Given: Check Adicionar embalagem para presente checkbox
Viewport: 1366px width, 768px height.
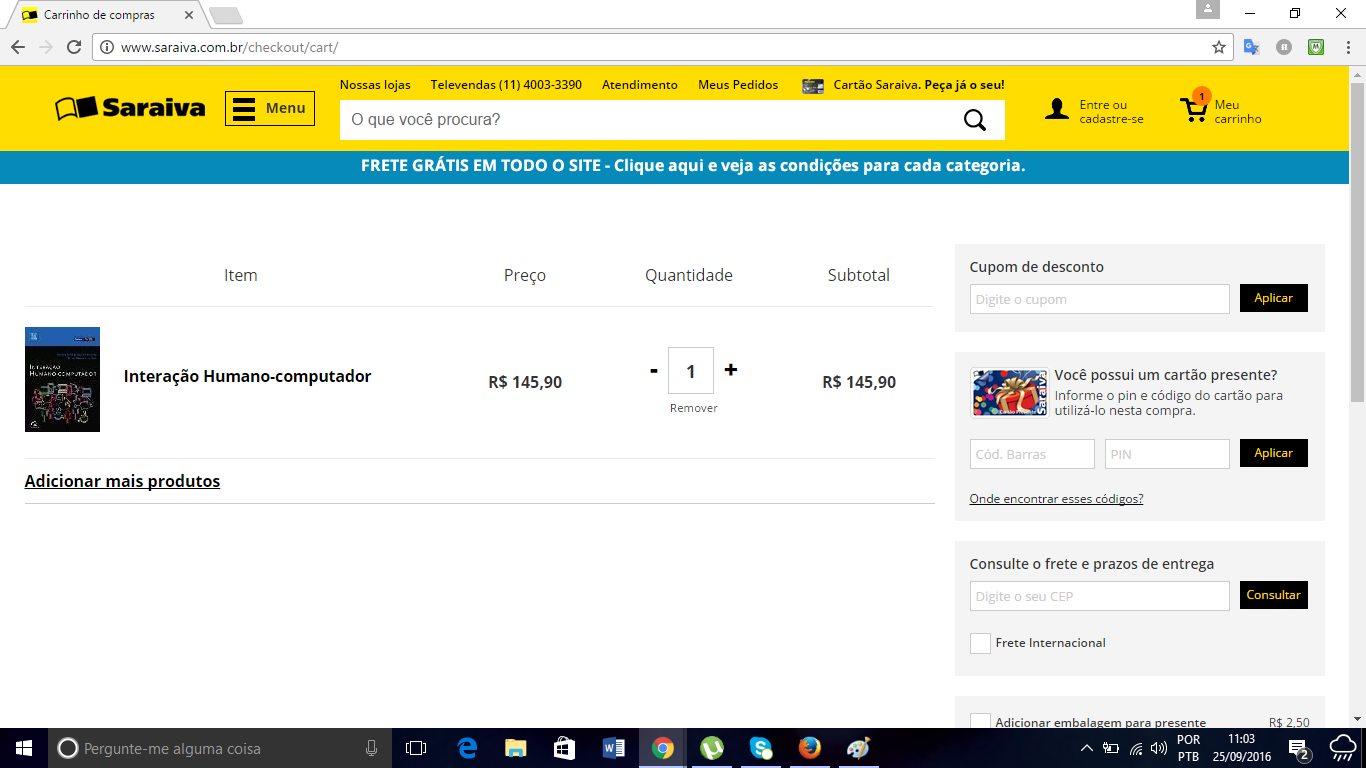Looking at the screenshot, I should 980,722.
